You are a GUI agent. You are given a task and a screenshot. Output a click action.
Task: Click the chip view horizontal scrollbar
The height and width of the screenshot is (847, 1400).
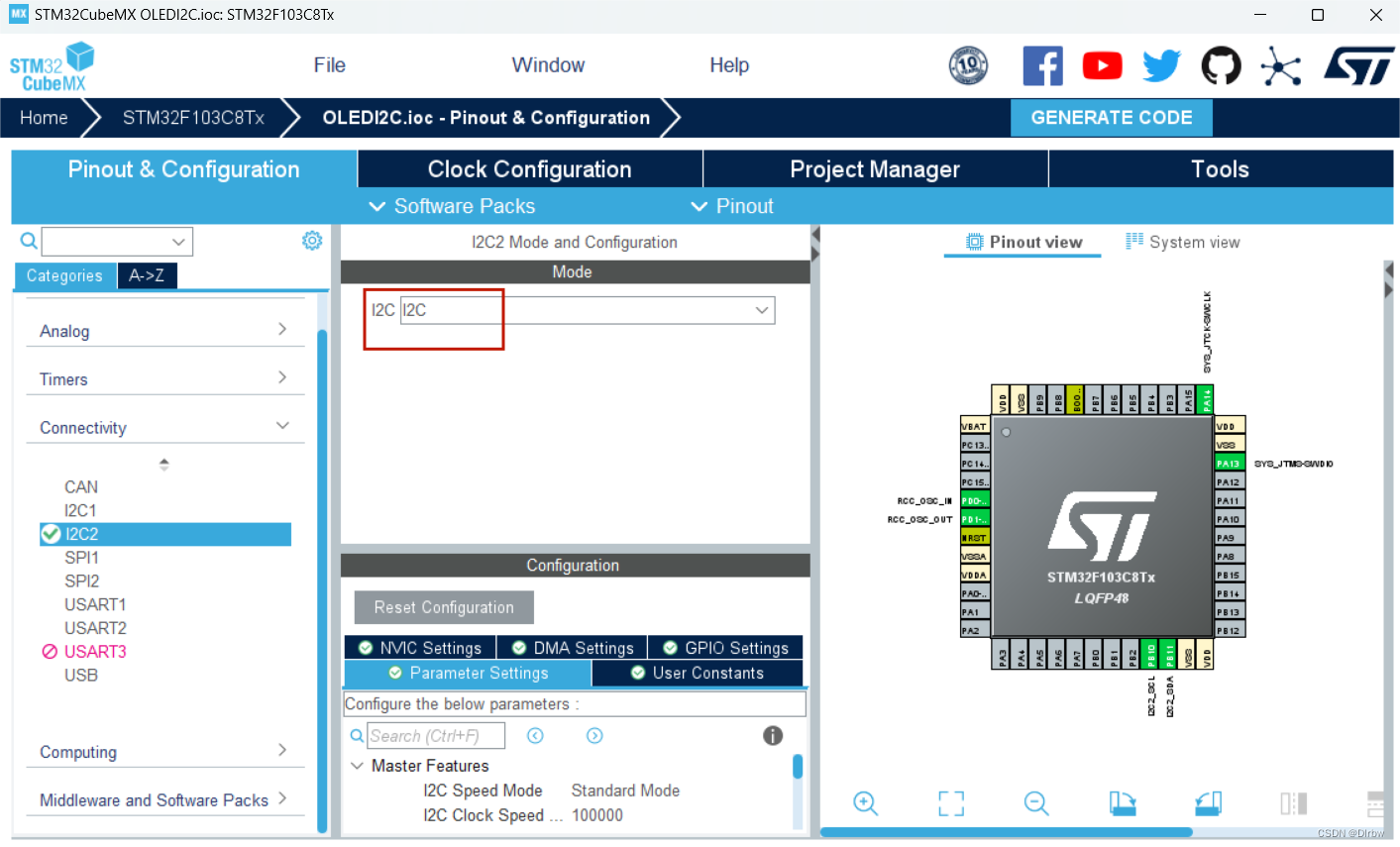[1006, 832]
